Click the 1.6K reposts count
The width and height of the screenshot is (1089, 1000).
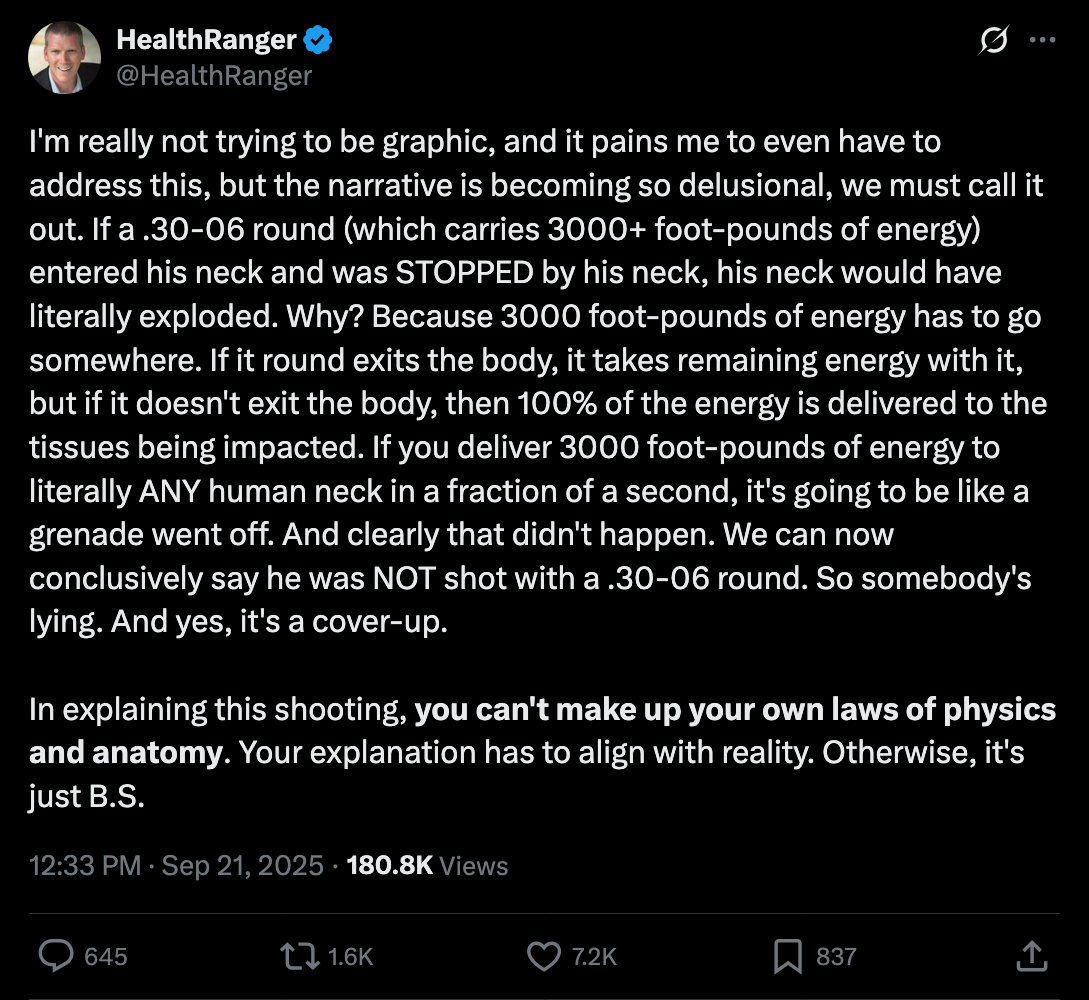[x=351, y=957]
